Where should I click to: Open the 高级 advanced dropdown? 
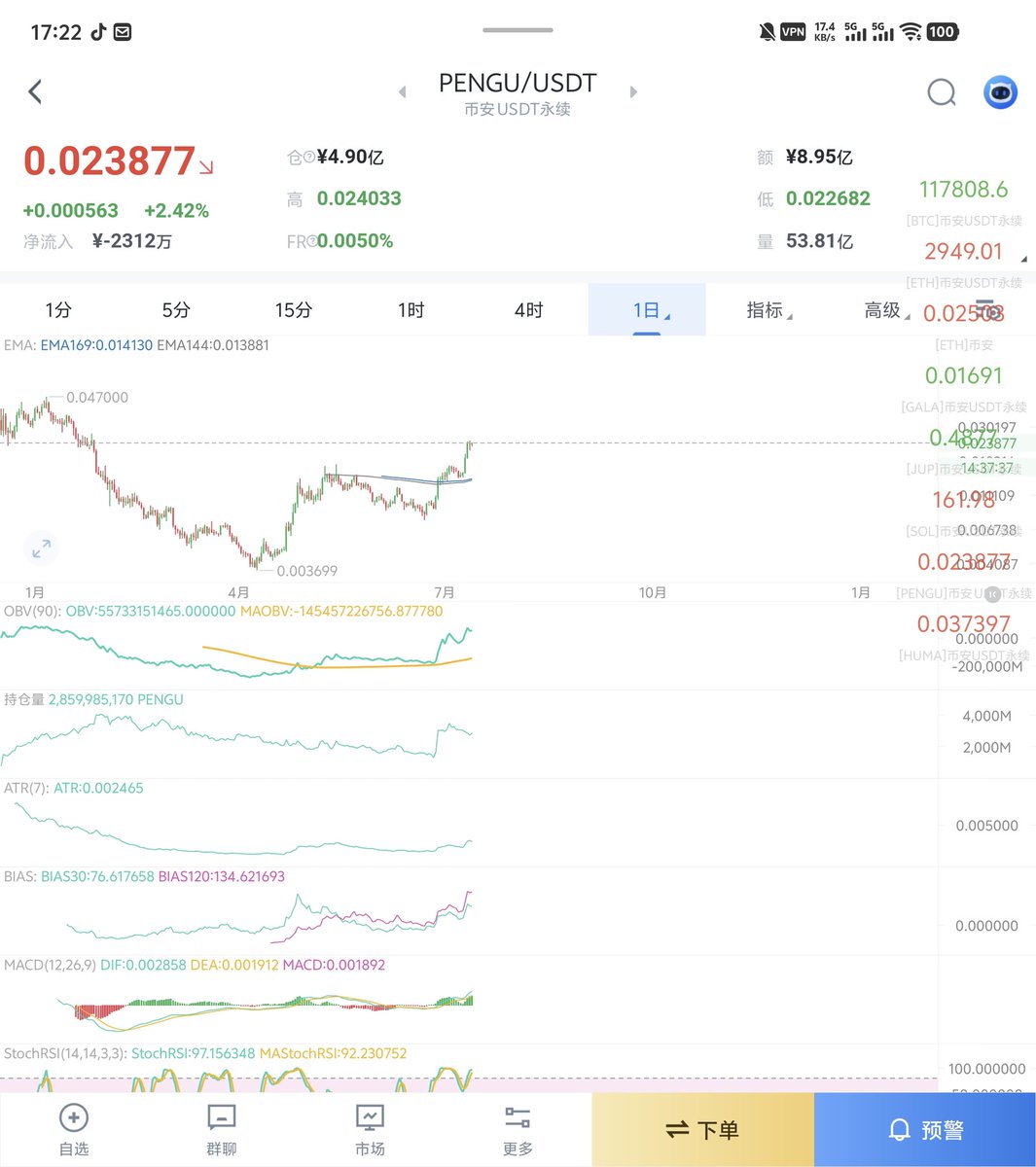point(886,310)
